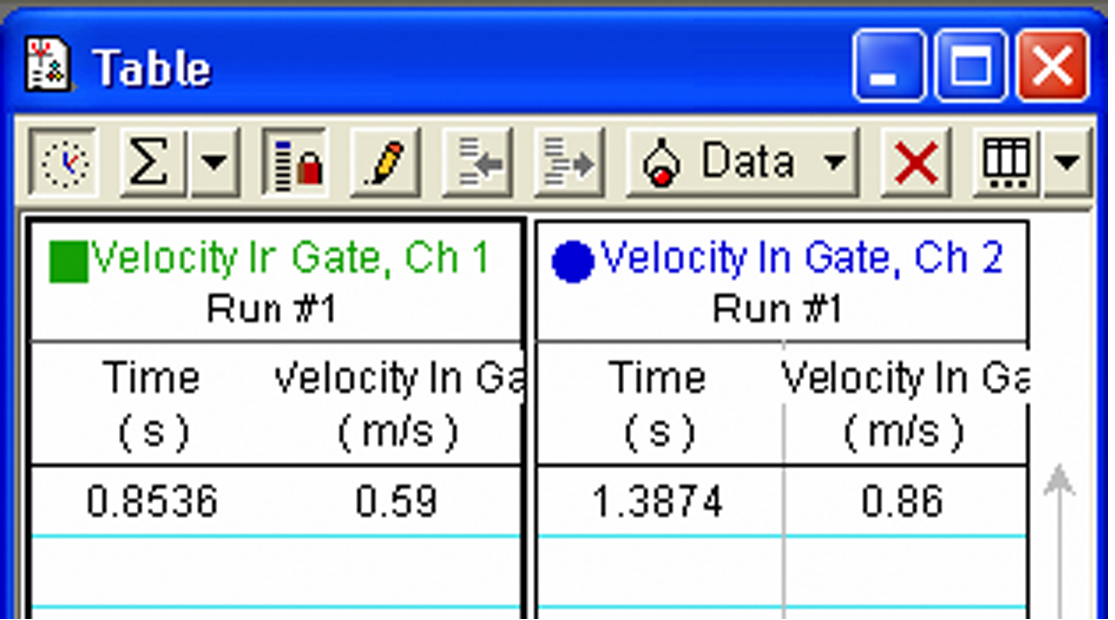Expand the Data selection dropdown
Screen dimensions: 1115x620
point(837,160)
